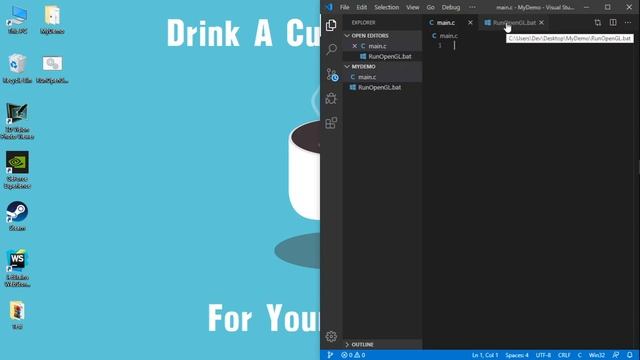Click the Open Changes compare icon
640x360 pixels.
coord(598,22)
